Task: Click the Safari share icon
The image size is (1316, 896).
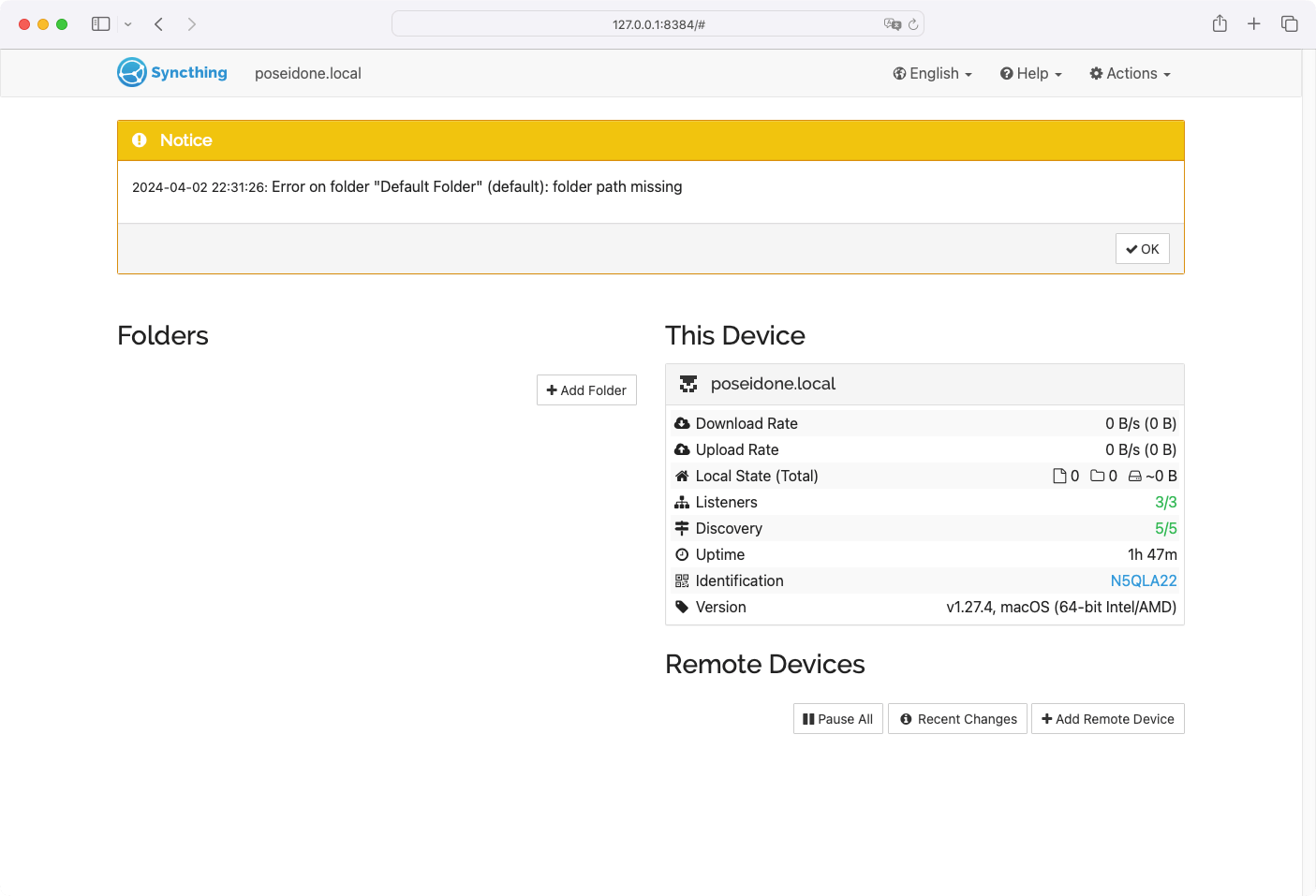Action: (1220, 24)
